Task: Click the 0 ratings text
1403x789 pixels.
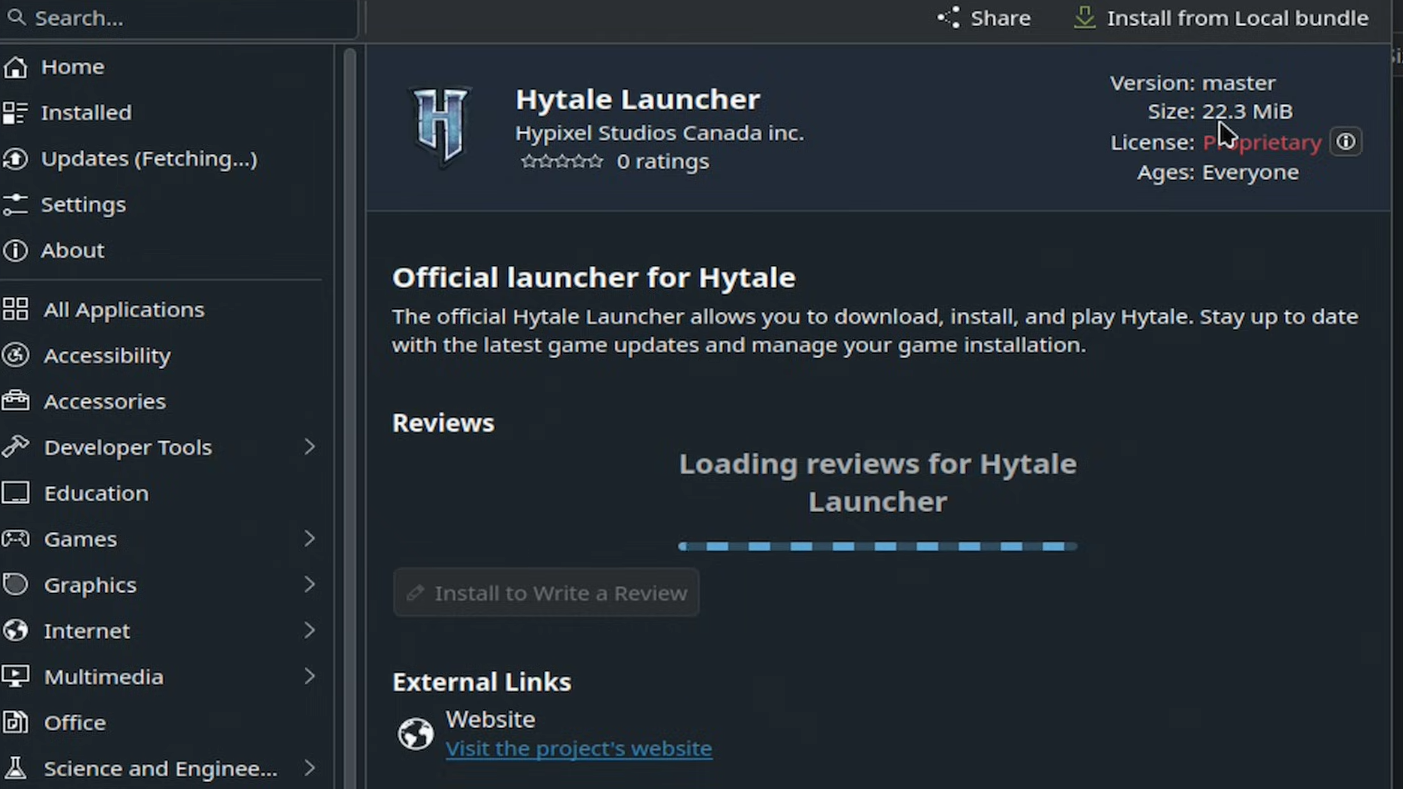Action: click(663, 161)
